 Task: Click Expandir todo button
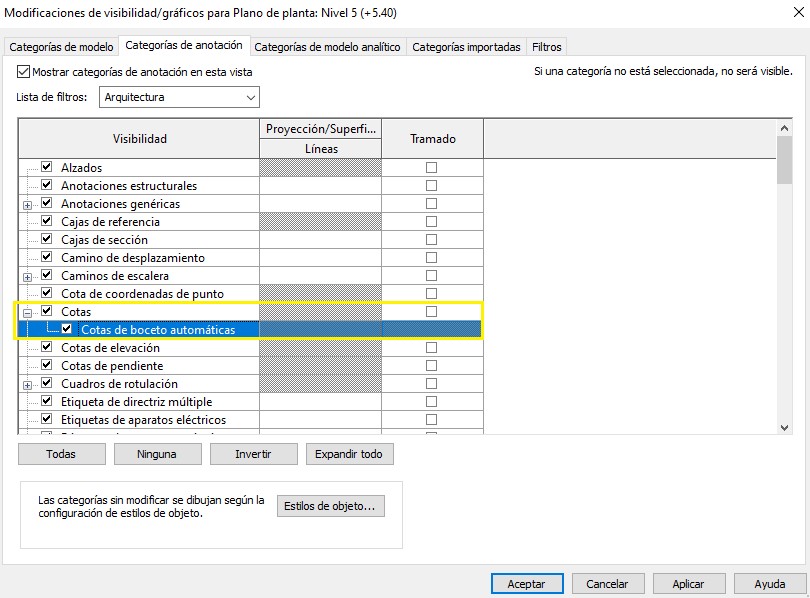tap(349, 454)
